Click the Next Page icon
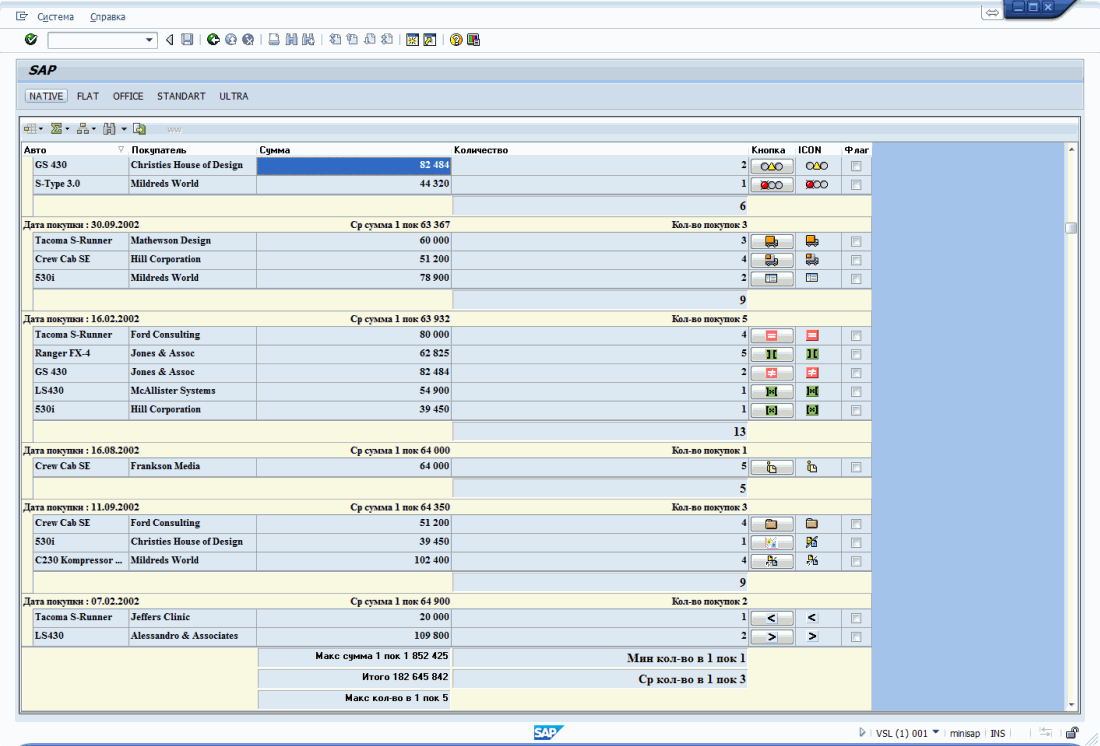 (x=369, y=39)
